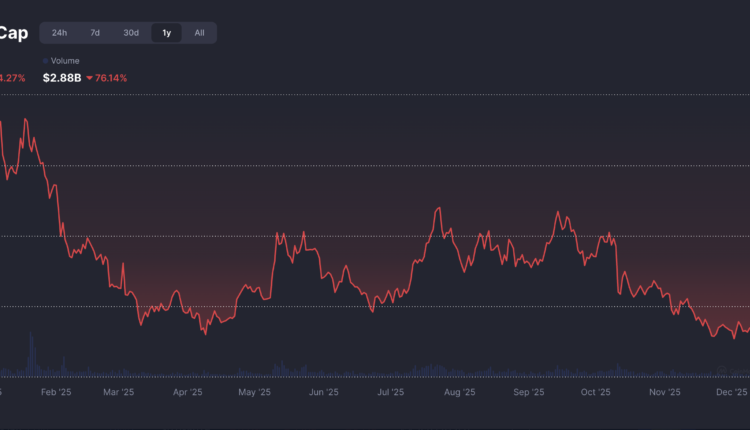Click the 76.14% change percentage
The height and width of the screenshot is (430, 750).
(111, 78)
